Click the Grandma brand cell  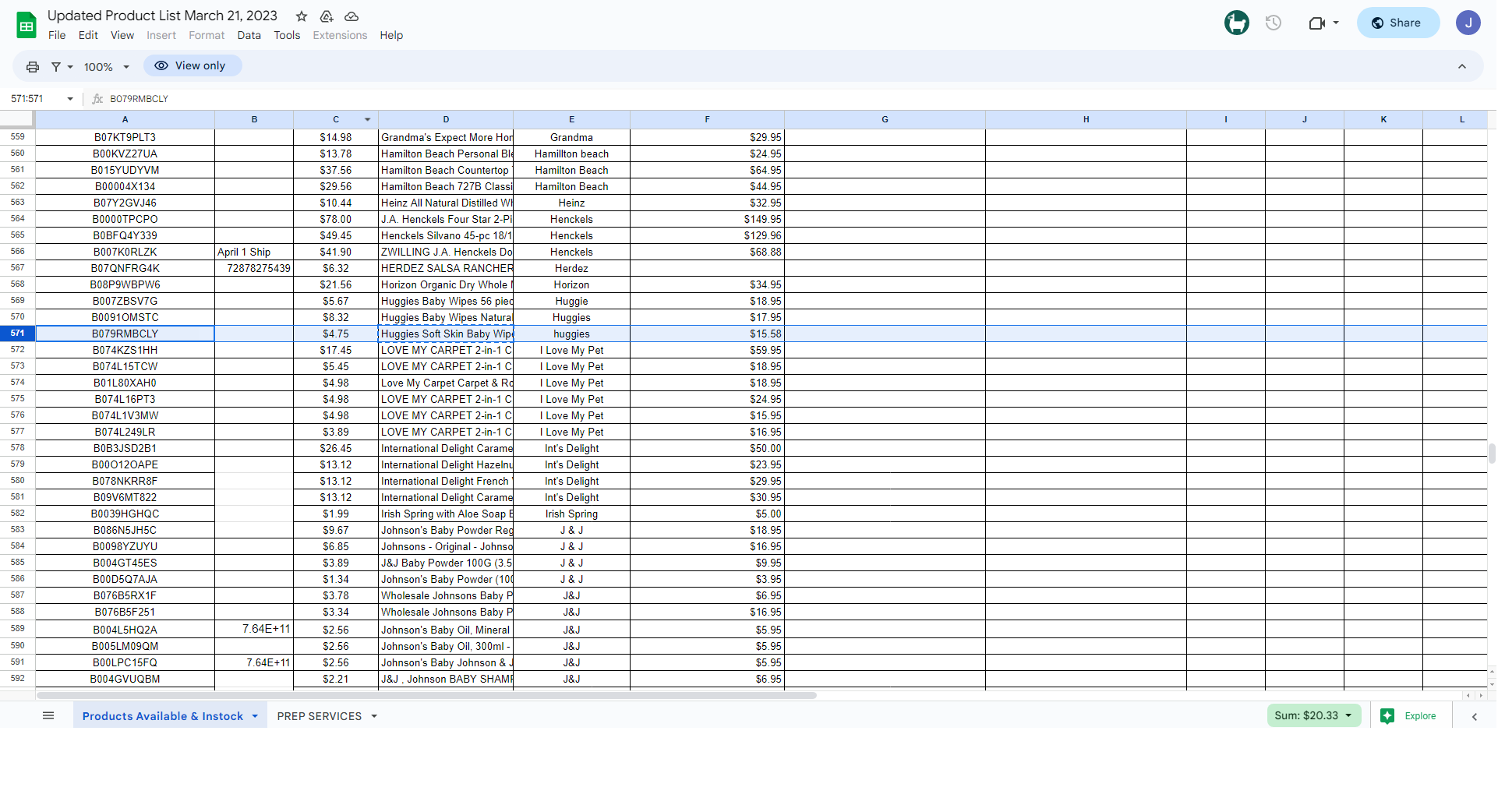tap(571, 137)
